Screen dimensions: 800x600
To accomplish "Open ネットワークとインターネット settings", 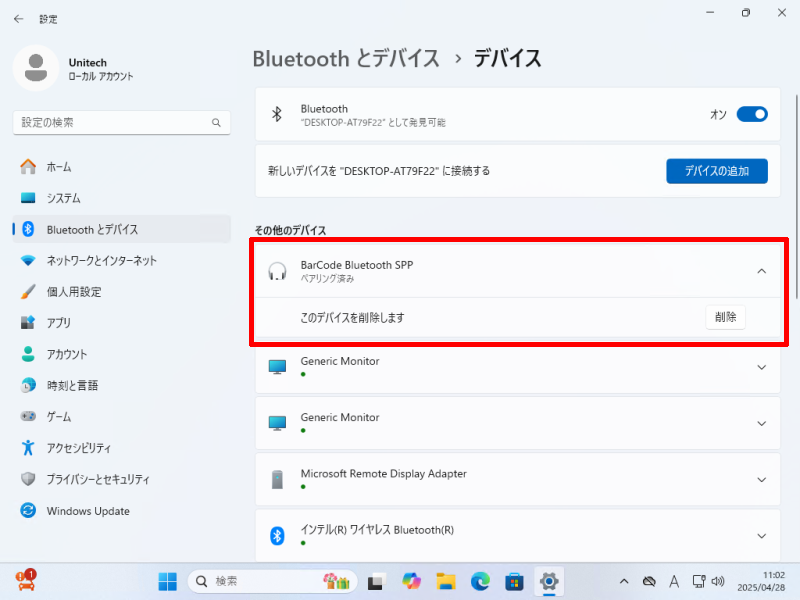I will coord(121,260).
